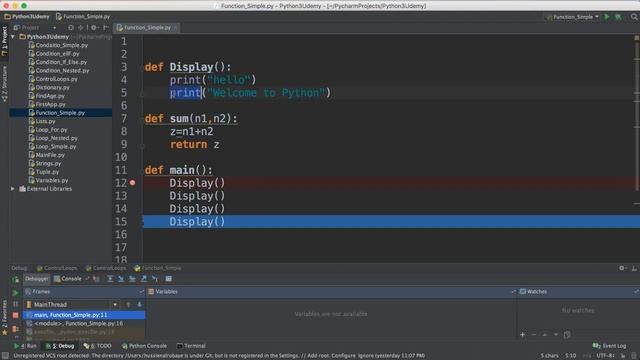The width and height of the screenshot is (640, 360).
Task: Collapse the Python3Udemy project folder
Action: click(13, 37)
